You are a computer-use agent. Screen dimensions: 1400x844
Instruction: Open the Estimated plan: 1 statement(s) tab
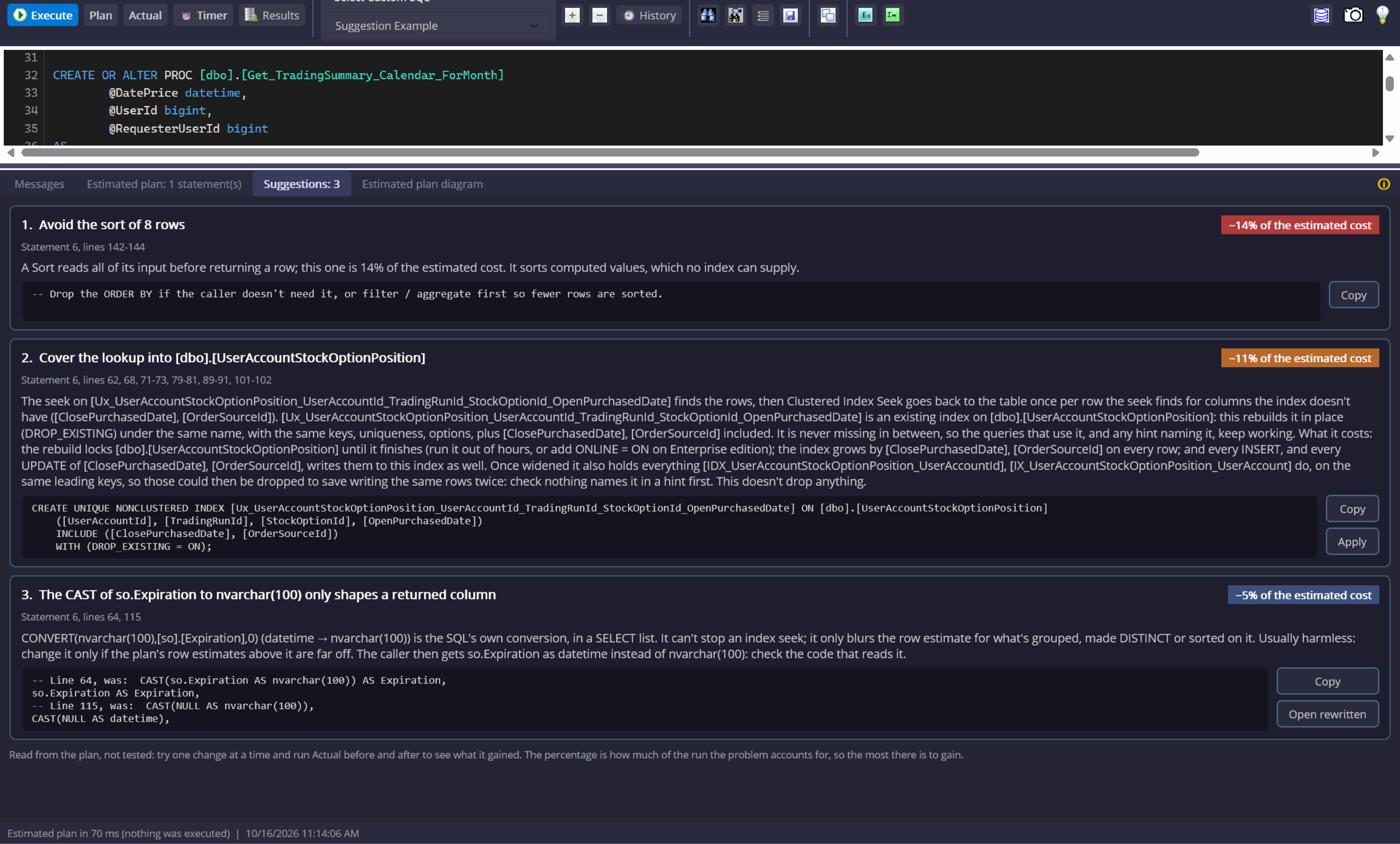(x=164, y=184)
